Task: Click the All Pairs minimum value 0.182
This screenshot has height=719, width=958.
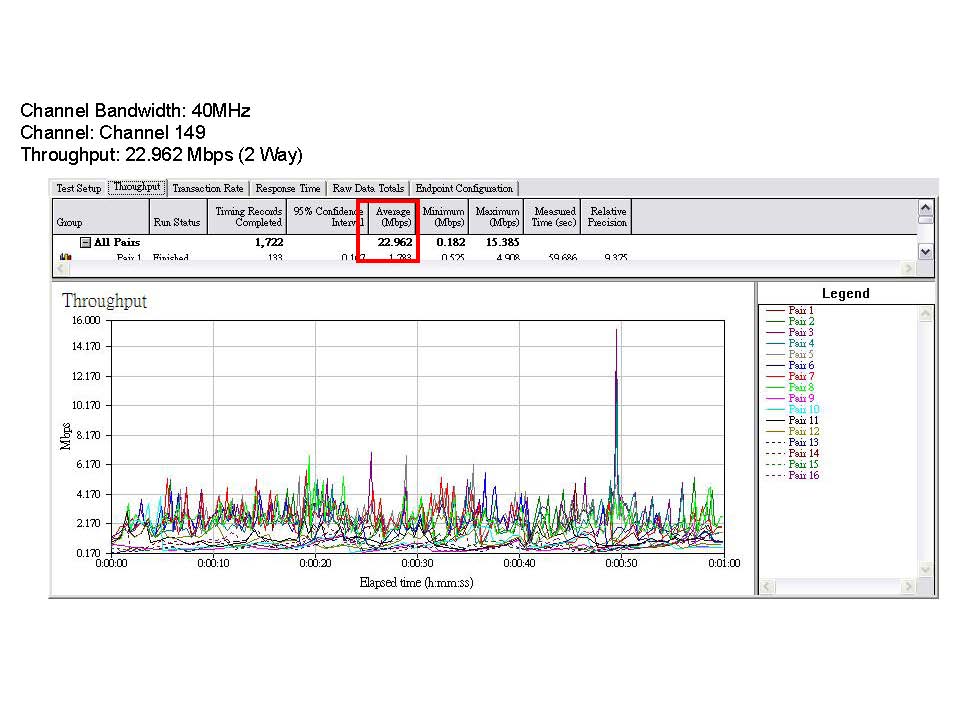Action: 451,243
